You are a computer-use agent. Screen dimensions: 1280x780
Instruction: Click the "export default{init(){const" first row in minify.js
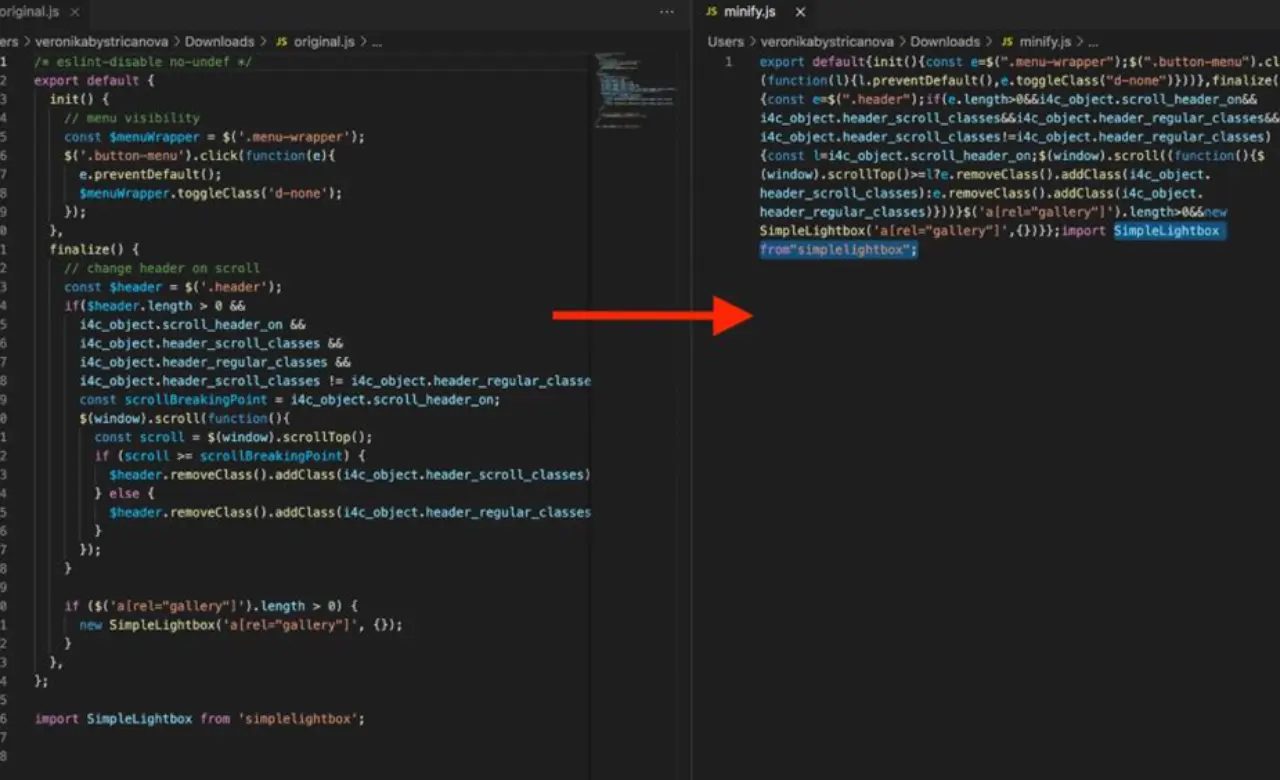[x=1019, y=62]
